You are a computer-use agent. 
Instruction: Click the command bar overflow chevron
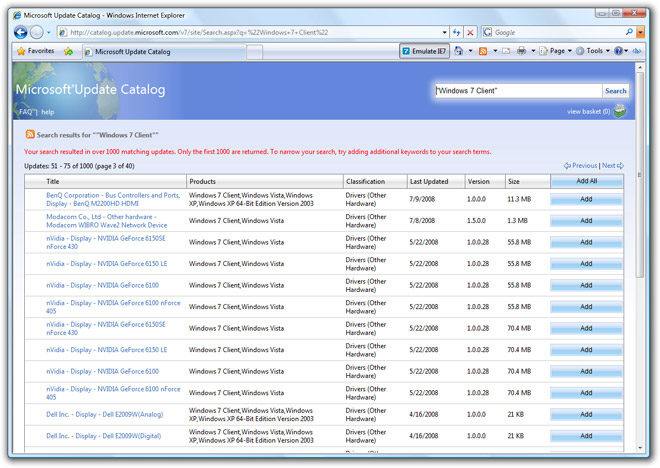pos(637,51)
